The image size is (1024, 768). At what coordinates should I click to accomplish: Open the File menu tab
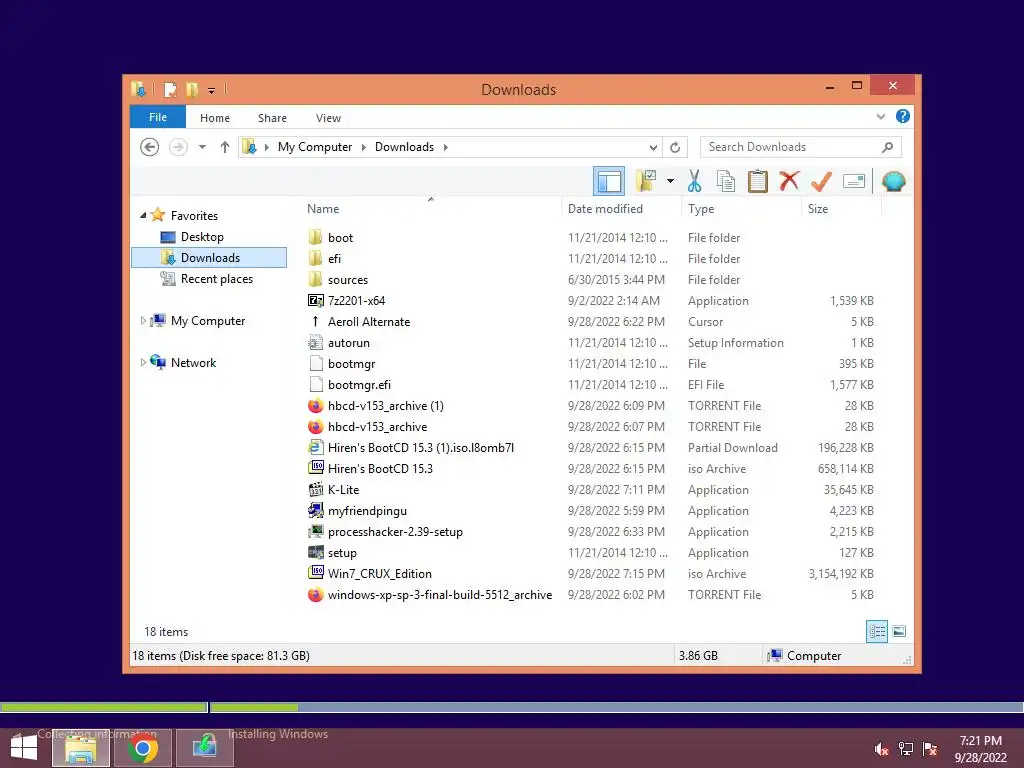tap(158, 117)
